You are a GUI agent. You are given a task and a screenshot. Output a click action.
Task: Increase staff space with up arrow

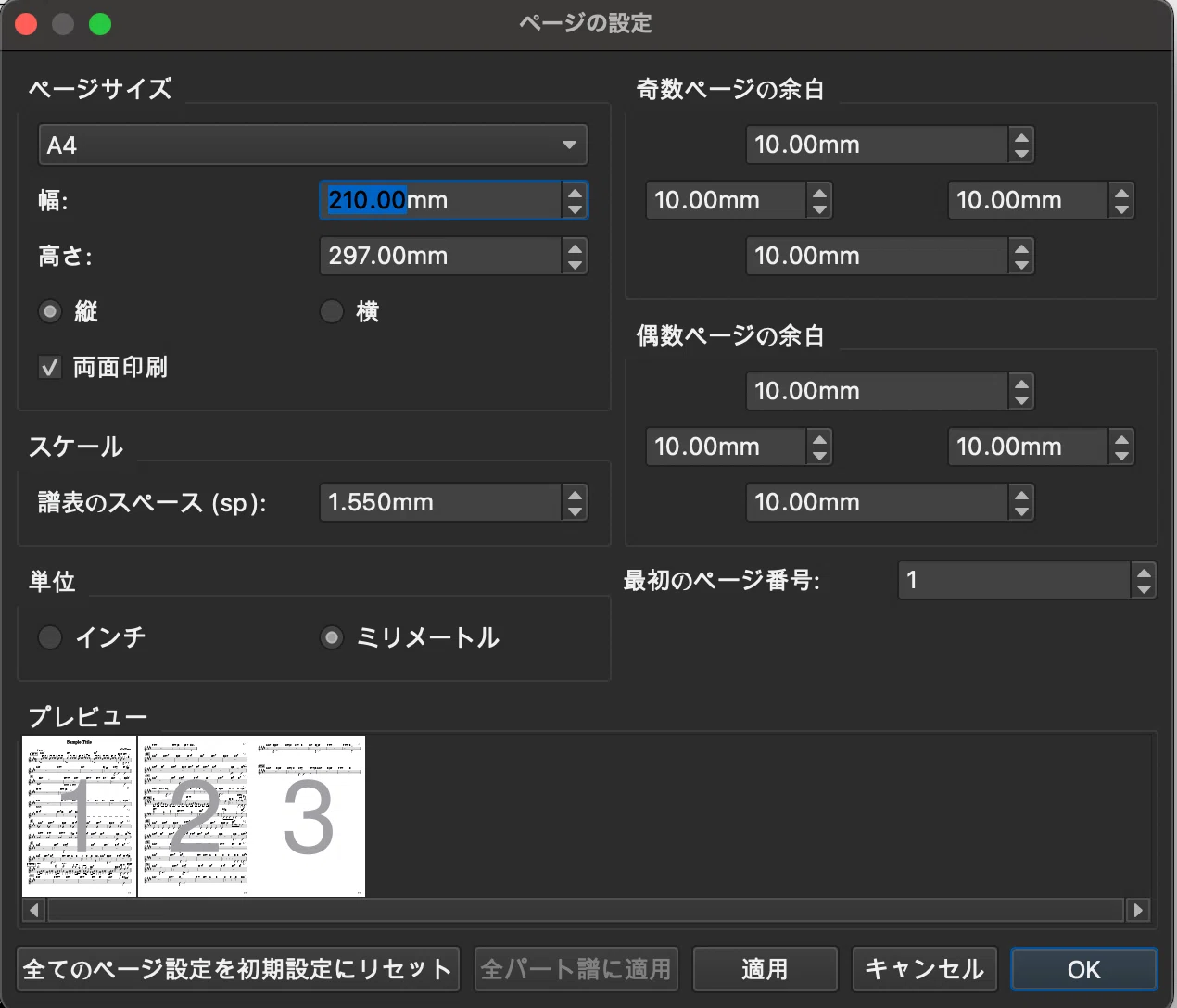575,494
